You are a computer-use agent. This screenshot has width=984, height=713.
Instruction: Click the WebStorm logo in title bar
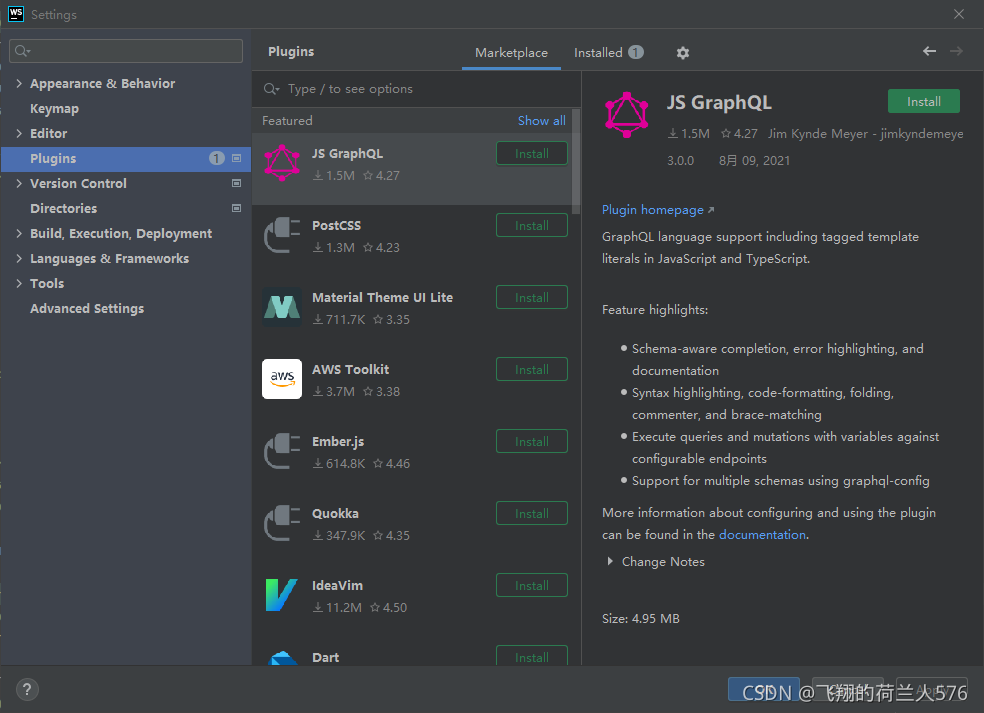[x=15, y=14]
